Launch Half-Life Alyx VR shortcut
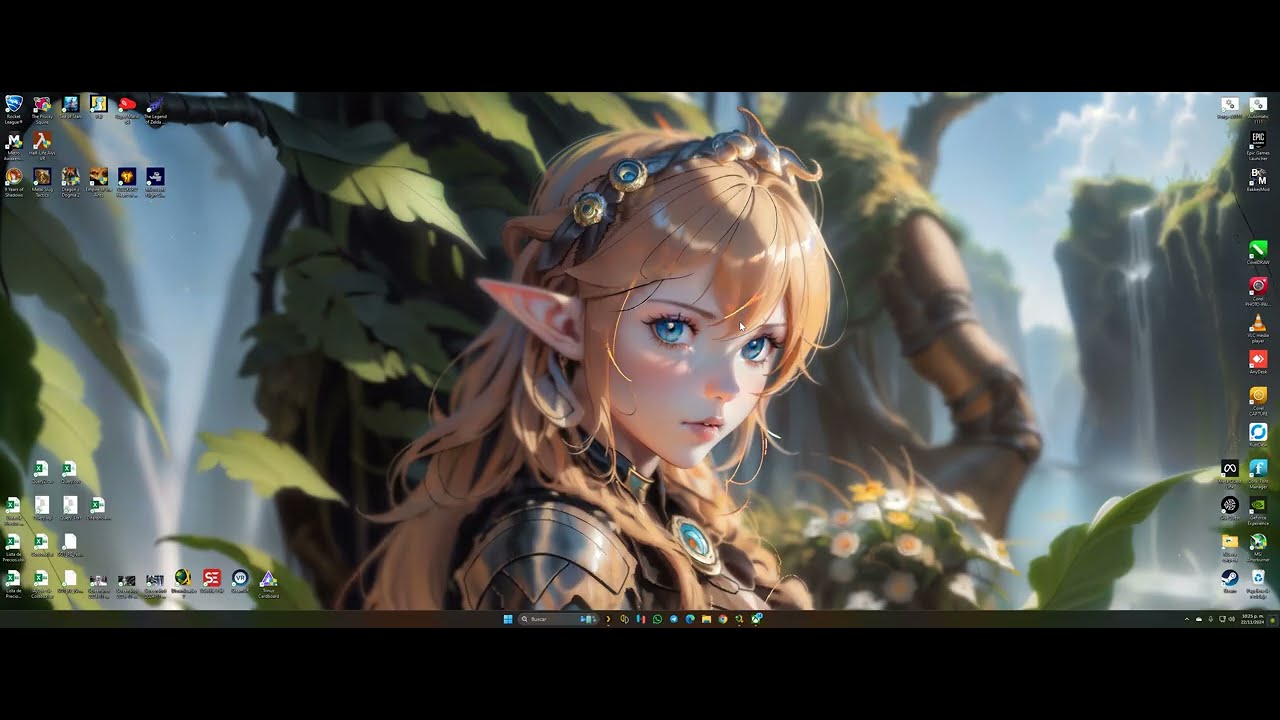This screenshot has width=1280, height=720. [42, 146]
